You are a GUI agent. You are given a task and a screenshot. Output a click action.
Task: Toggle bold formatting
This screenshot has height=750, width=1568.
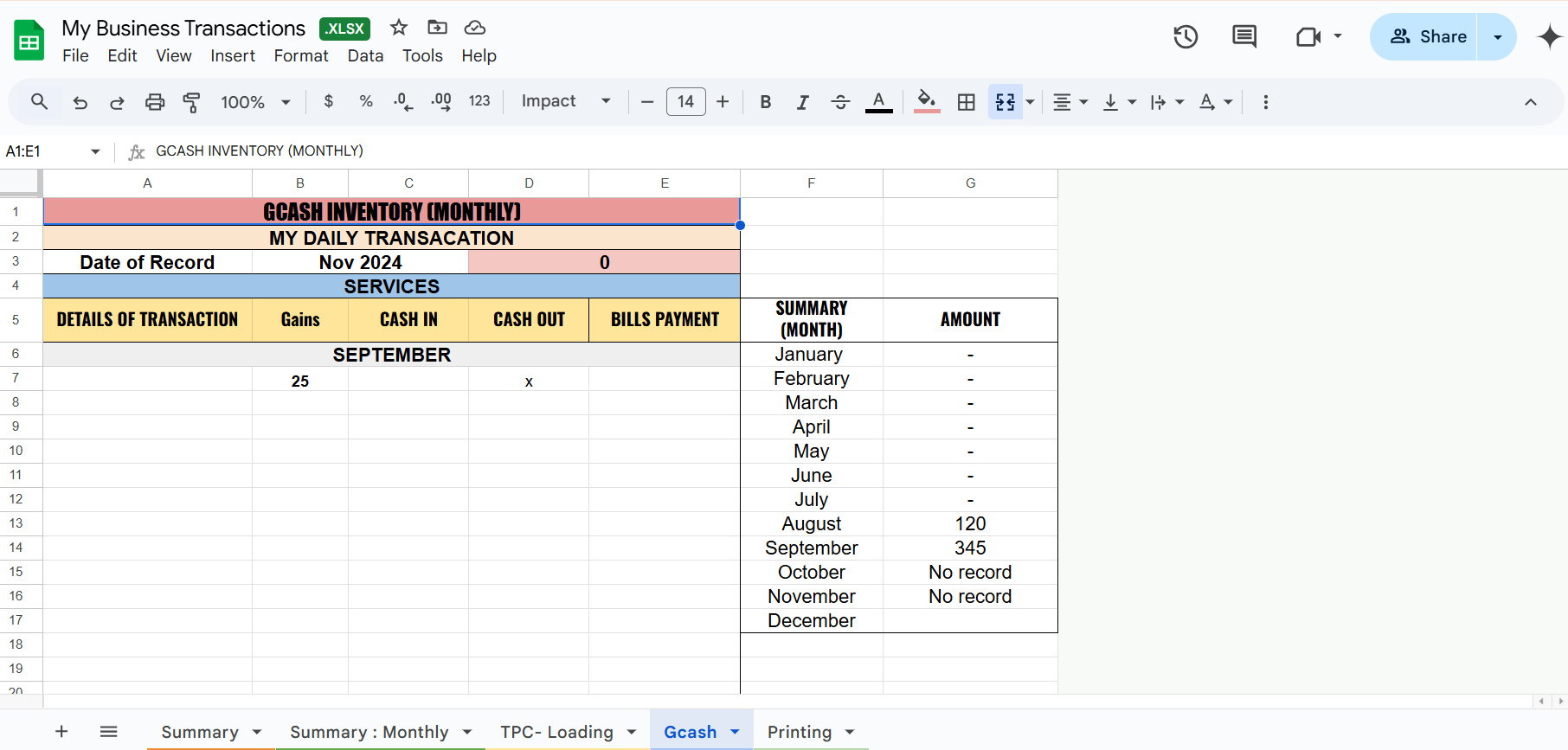[x=765, y=102]
